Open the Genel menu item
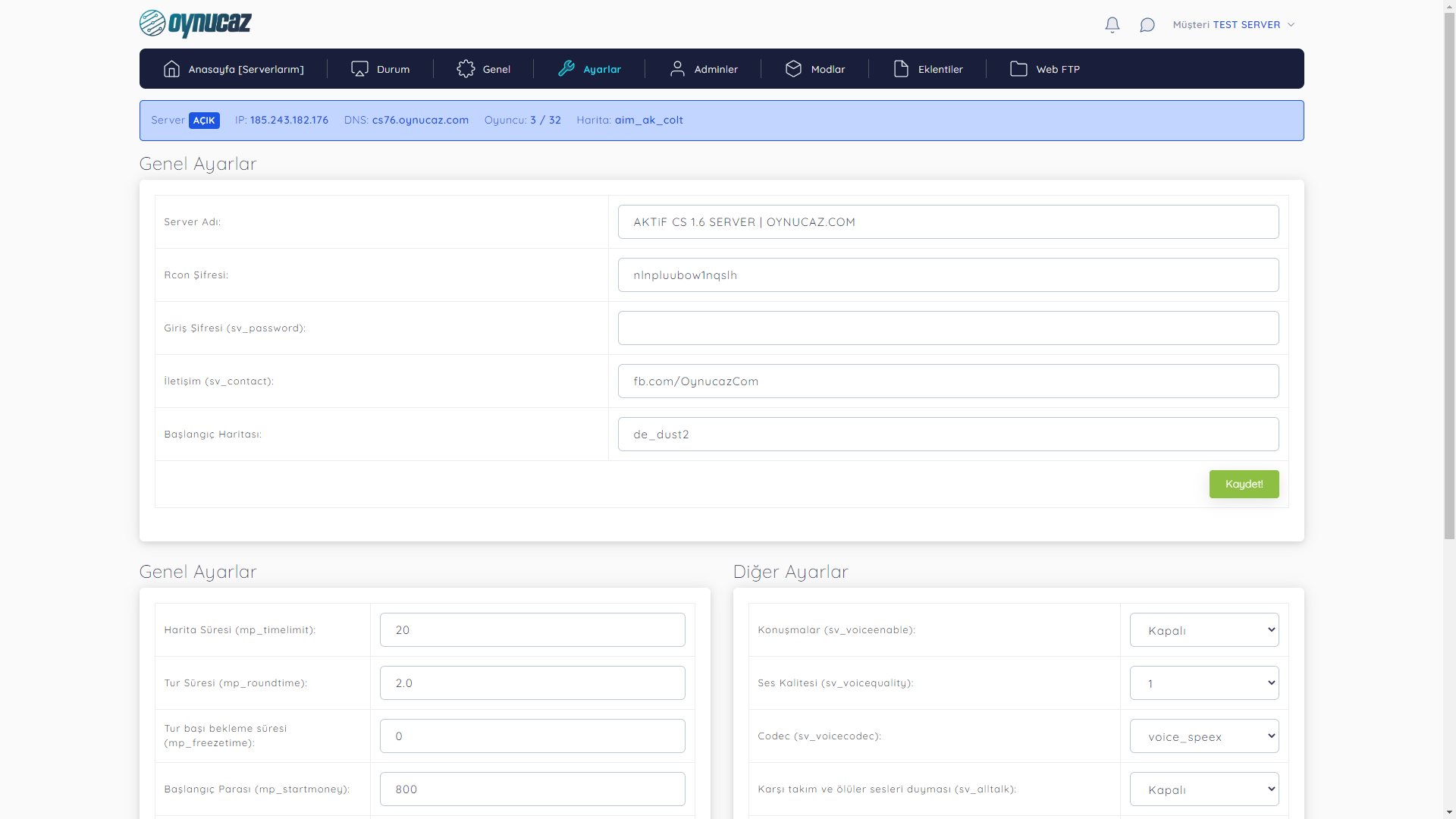This screenshot has width=1456, height=819. click(x=484, y=69)
